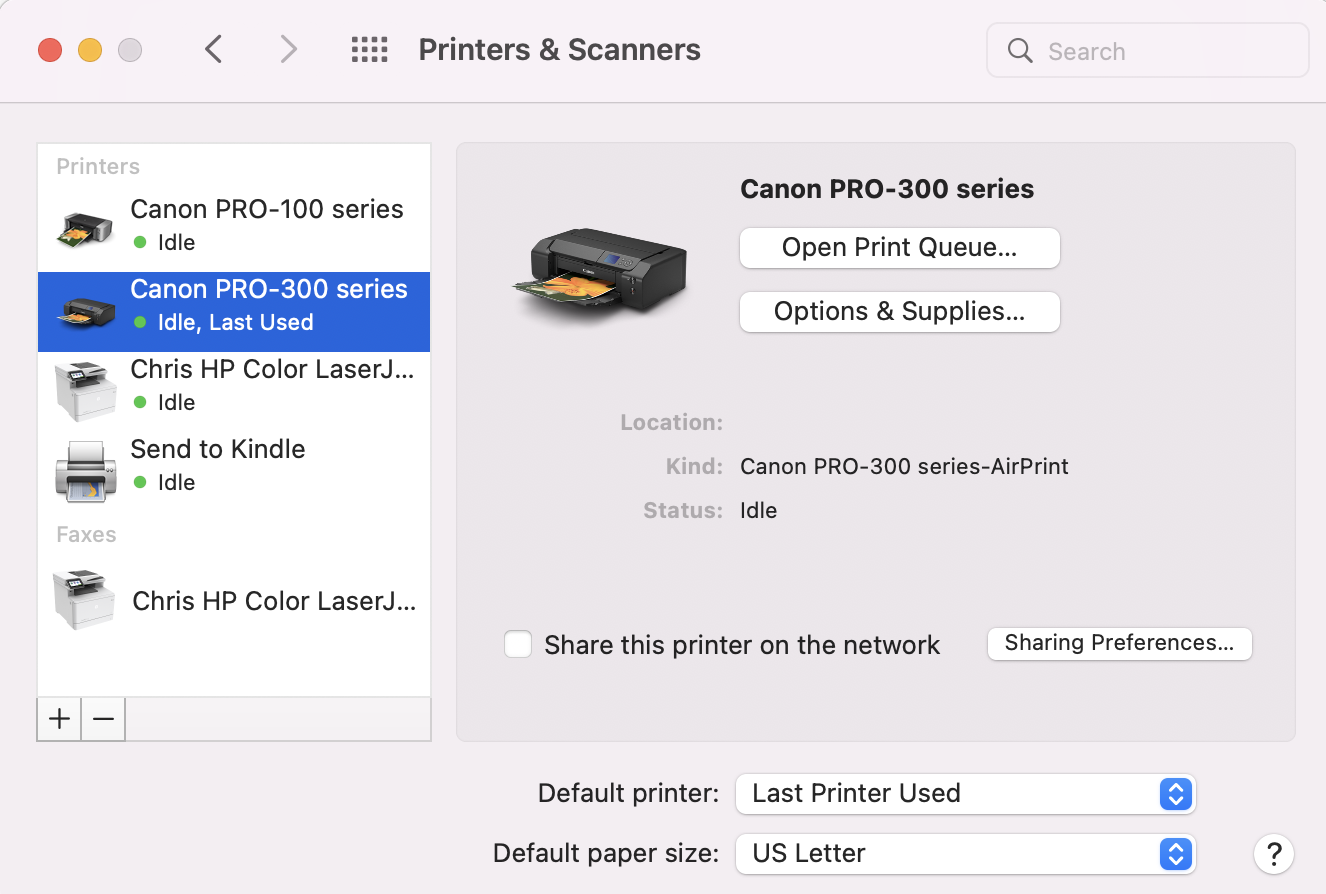Click the forward chevron arrow

coord(288,50)
